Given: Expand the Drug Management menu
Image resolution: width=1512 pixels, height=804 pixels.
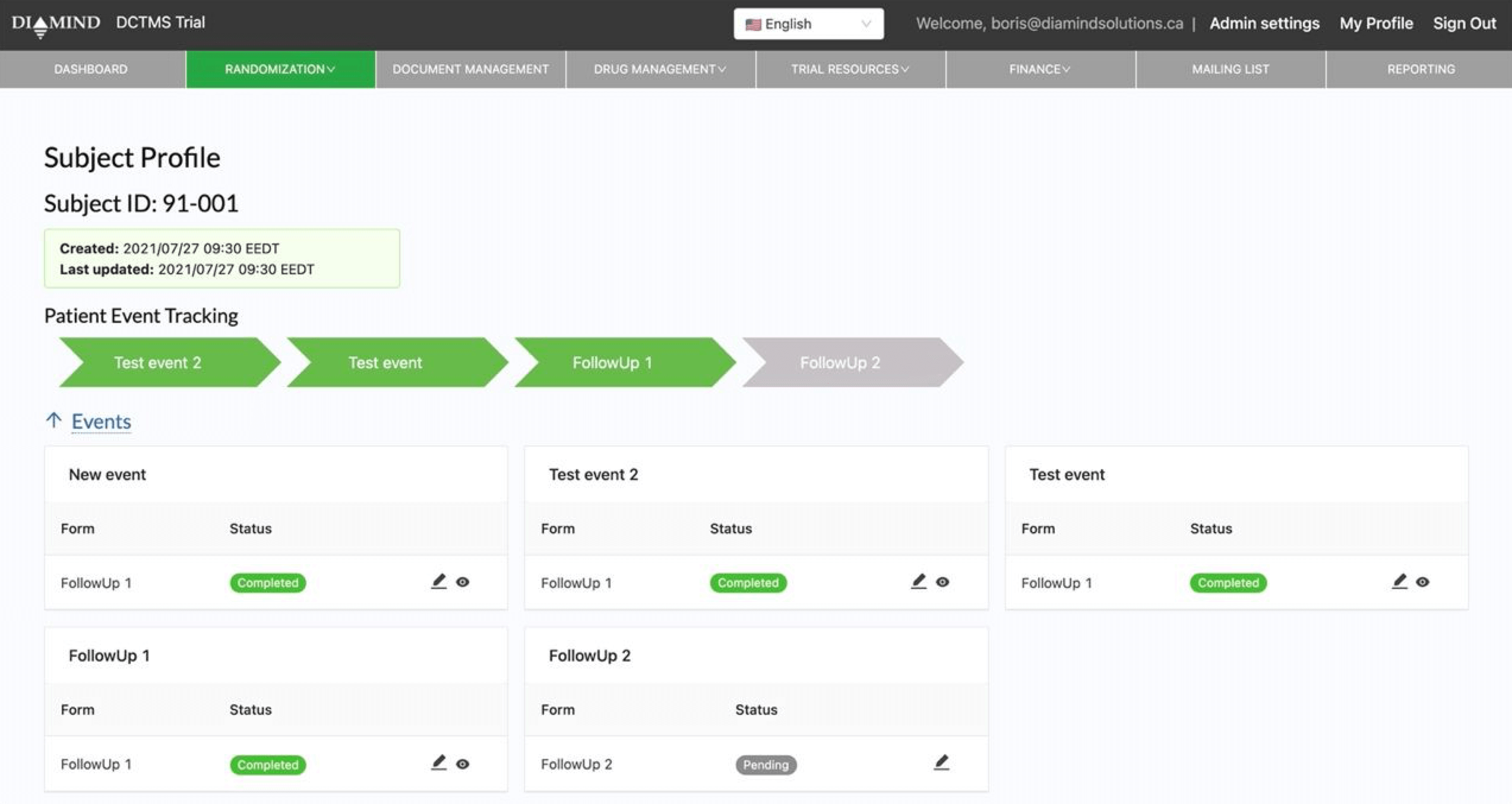Looking at the screenshot, I should tap(660, 69).
